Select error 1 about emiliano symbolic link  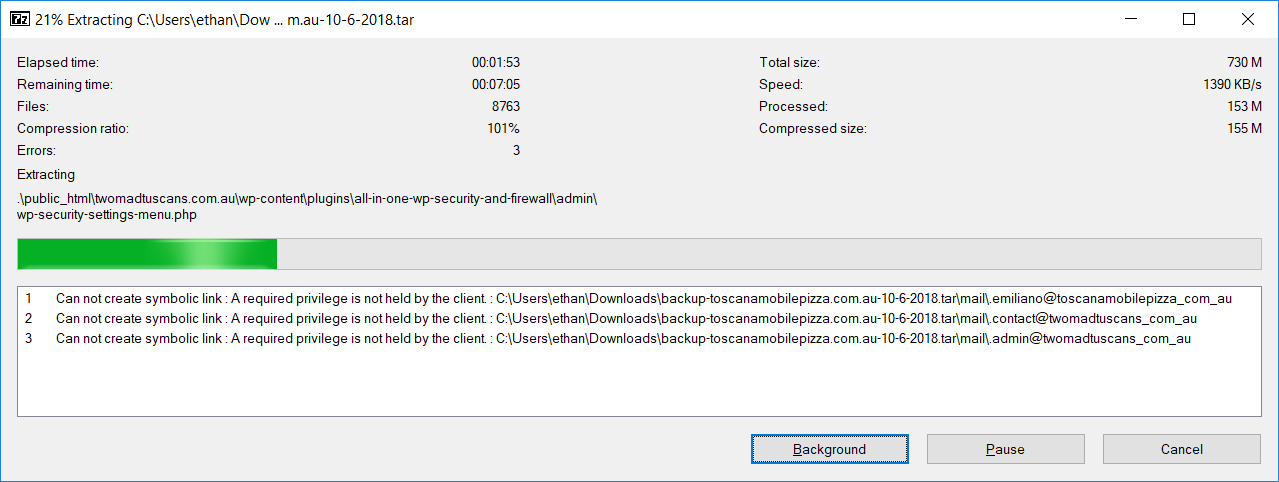[x=628, y=298]
